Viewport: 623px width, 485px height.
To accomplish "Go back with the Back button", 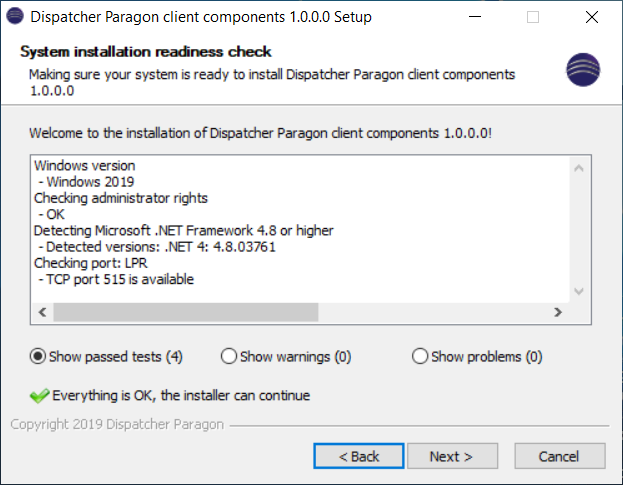I will (x=358, y=457).
